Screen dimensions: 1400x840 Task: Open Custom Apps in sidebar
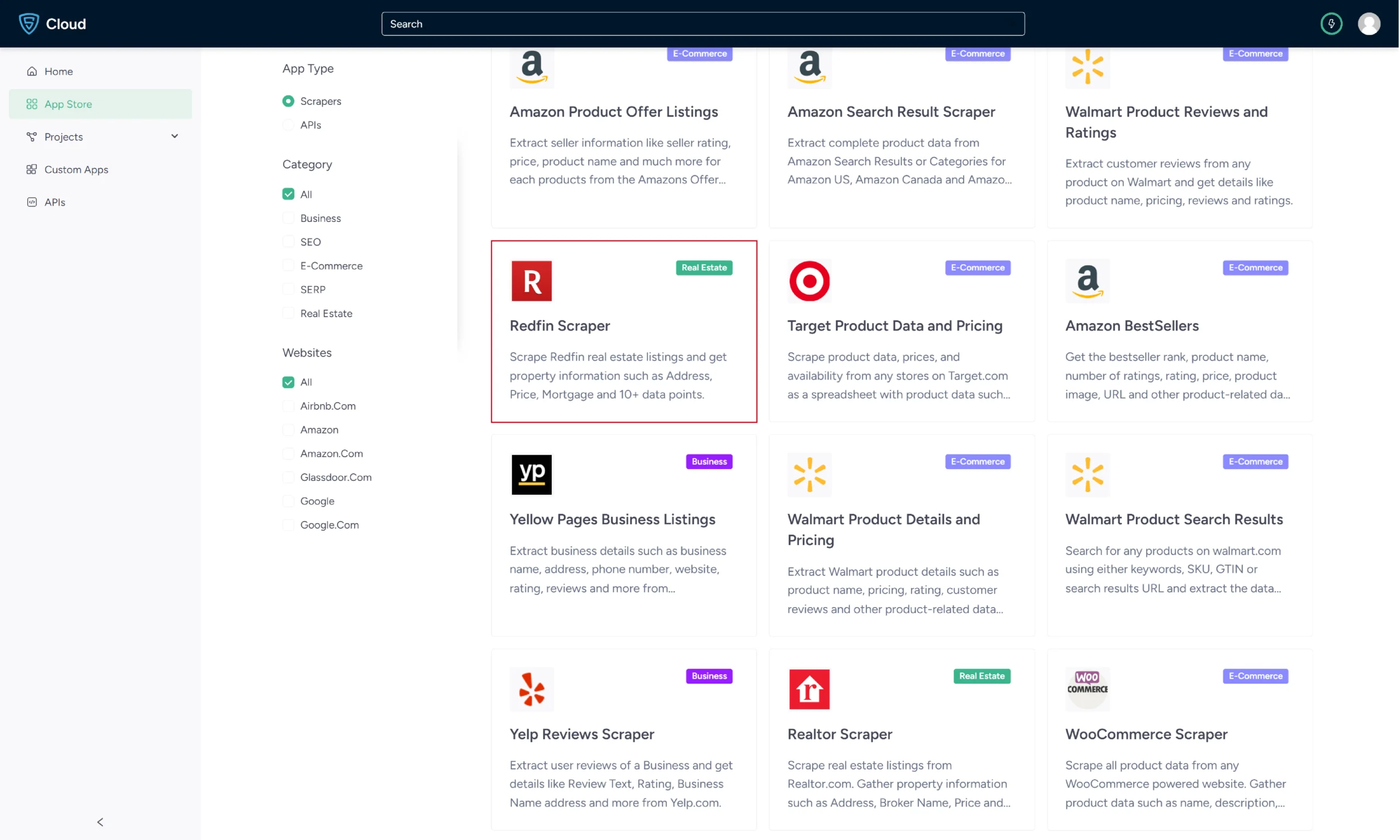100,169
